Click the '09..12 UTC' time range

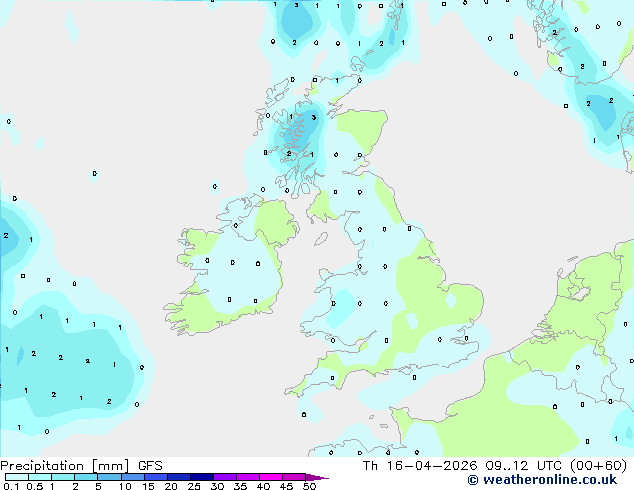pos(524,466)
